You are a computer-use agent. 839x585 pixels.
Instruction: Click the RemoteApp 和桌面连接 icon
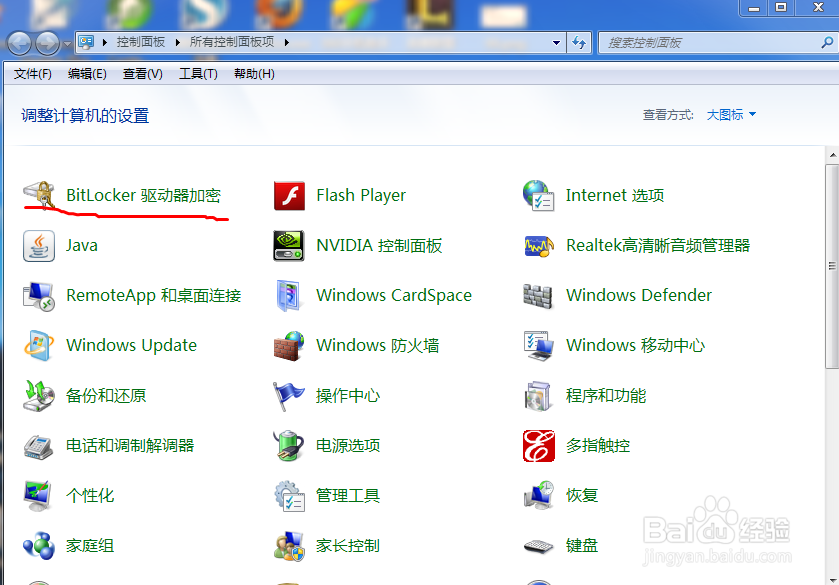pyautogui.click(x=39, y=296)
